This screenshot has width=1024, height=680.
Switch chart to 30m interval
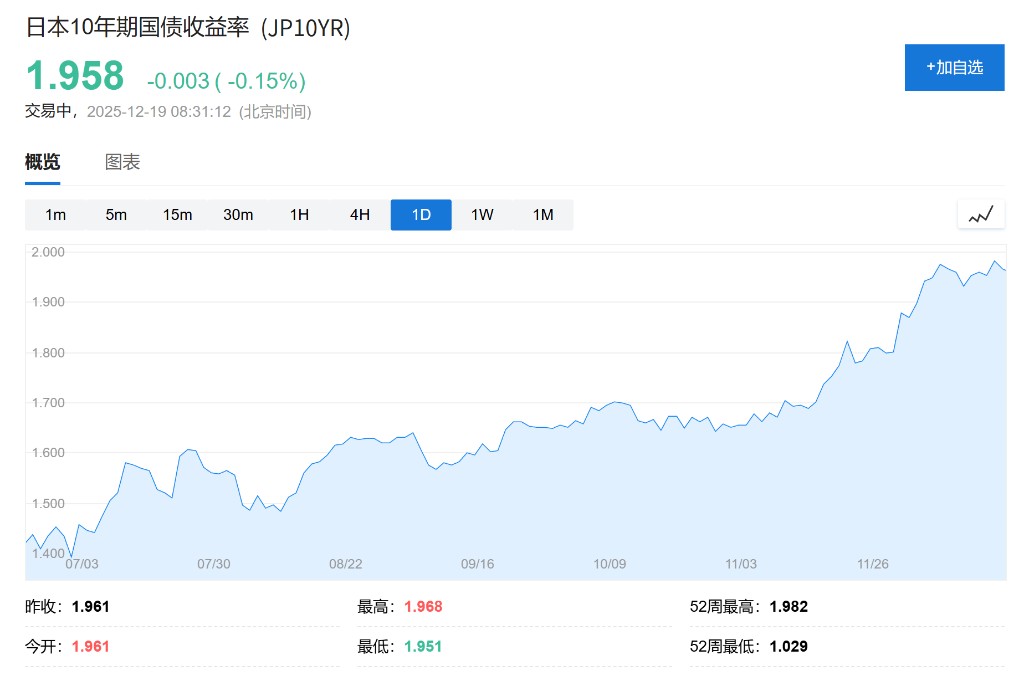238,215
